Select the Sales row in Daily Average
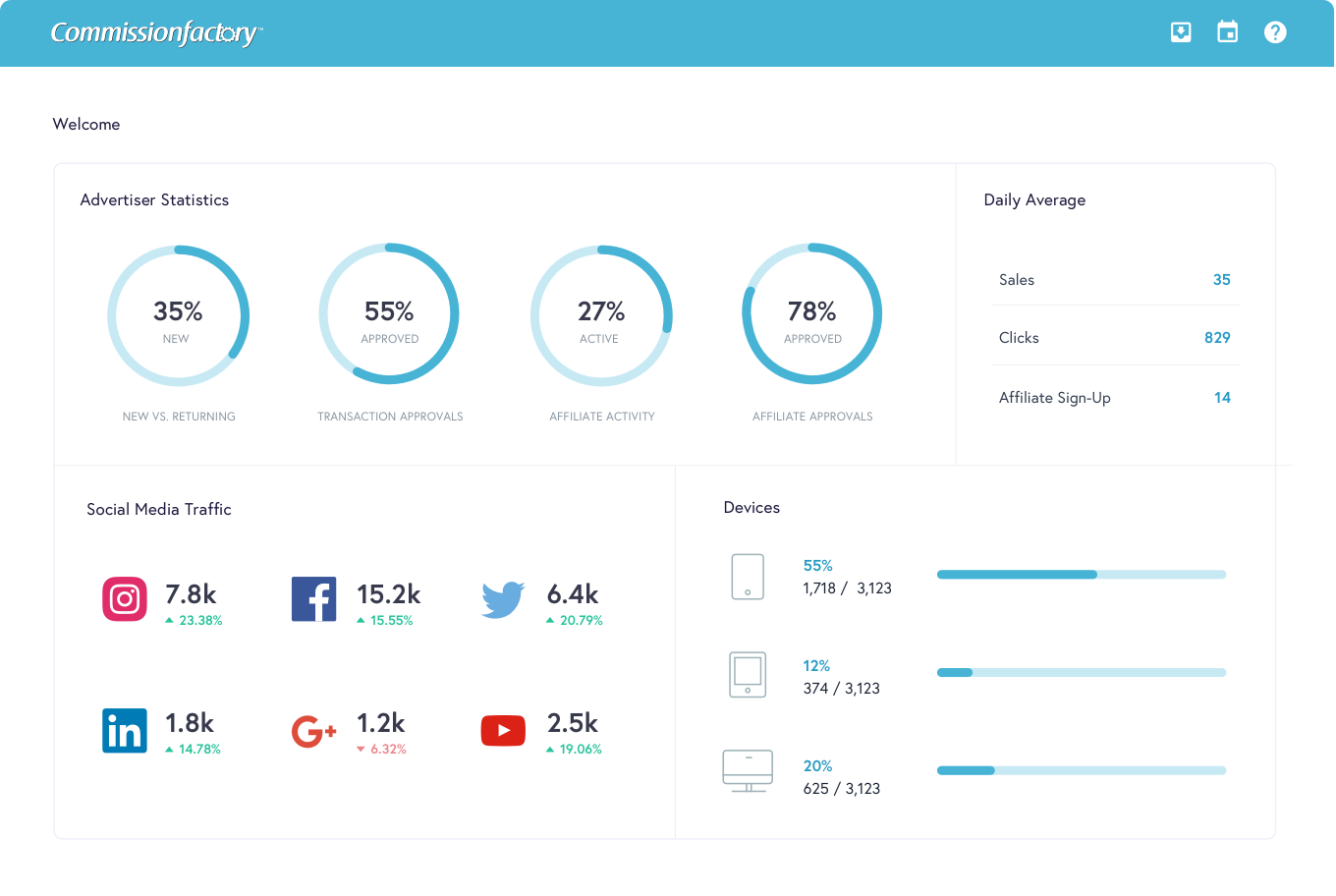The height and width of the screenshot is (896, 1336). (x=1115, y=280)
